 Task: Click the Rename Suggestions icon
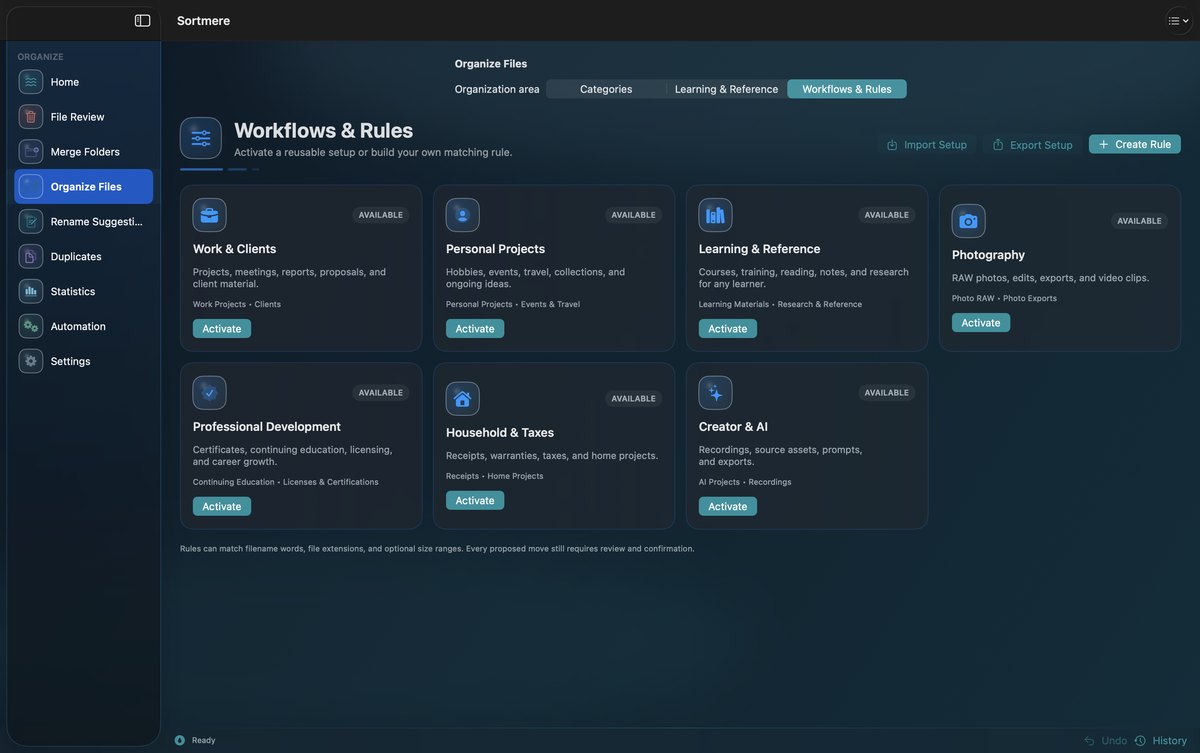coord(31,222)
